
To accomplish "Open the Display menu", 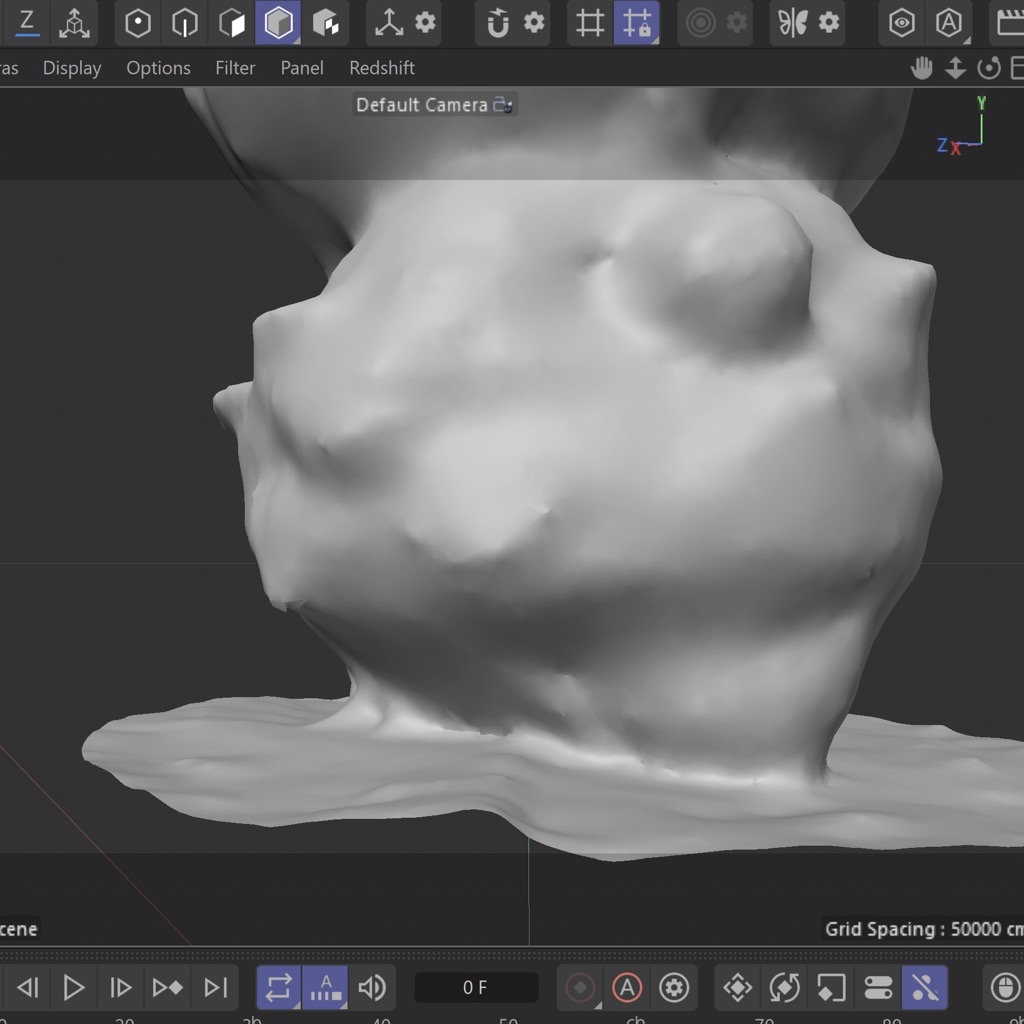I will (72, 68).
